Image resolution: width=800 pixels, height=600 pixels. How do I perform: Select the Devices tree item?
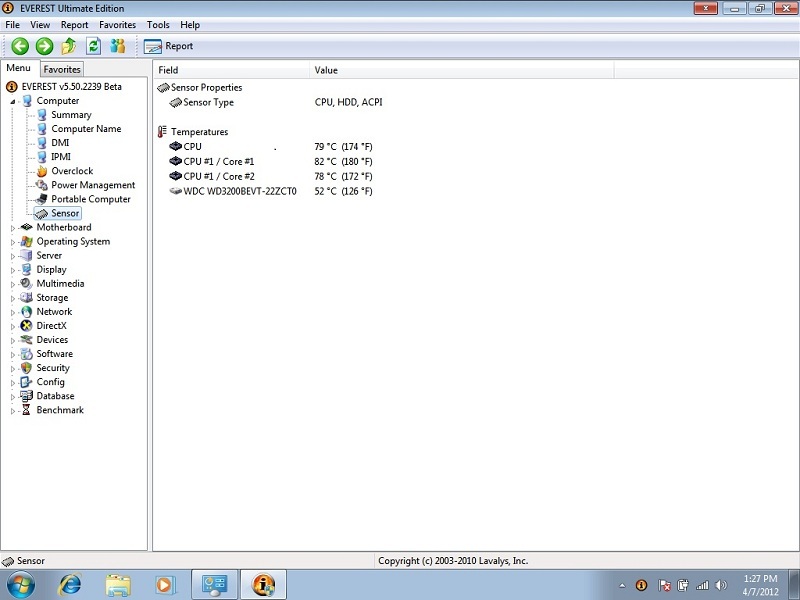tap(52, 340)
